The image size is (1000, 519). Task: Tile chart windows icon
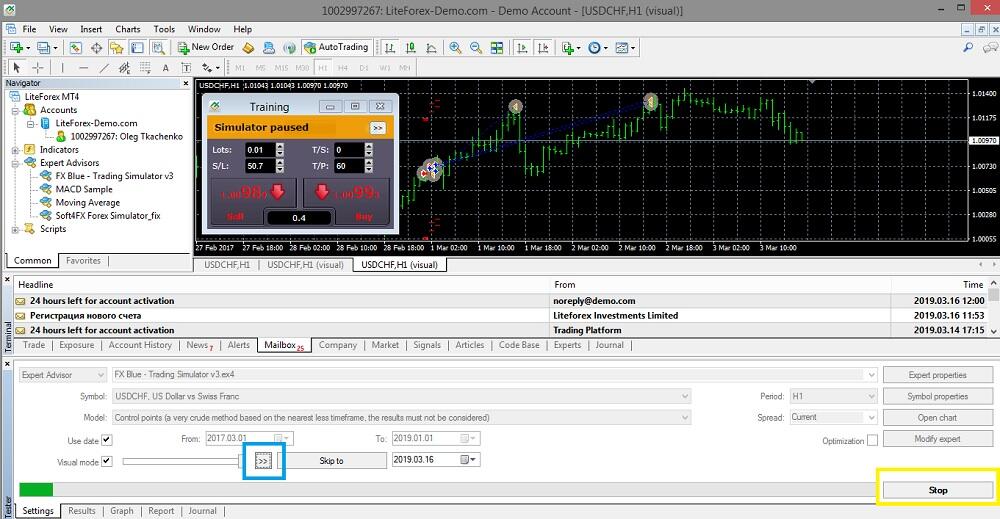click(x=497, y=47)
